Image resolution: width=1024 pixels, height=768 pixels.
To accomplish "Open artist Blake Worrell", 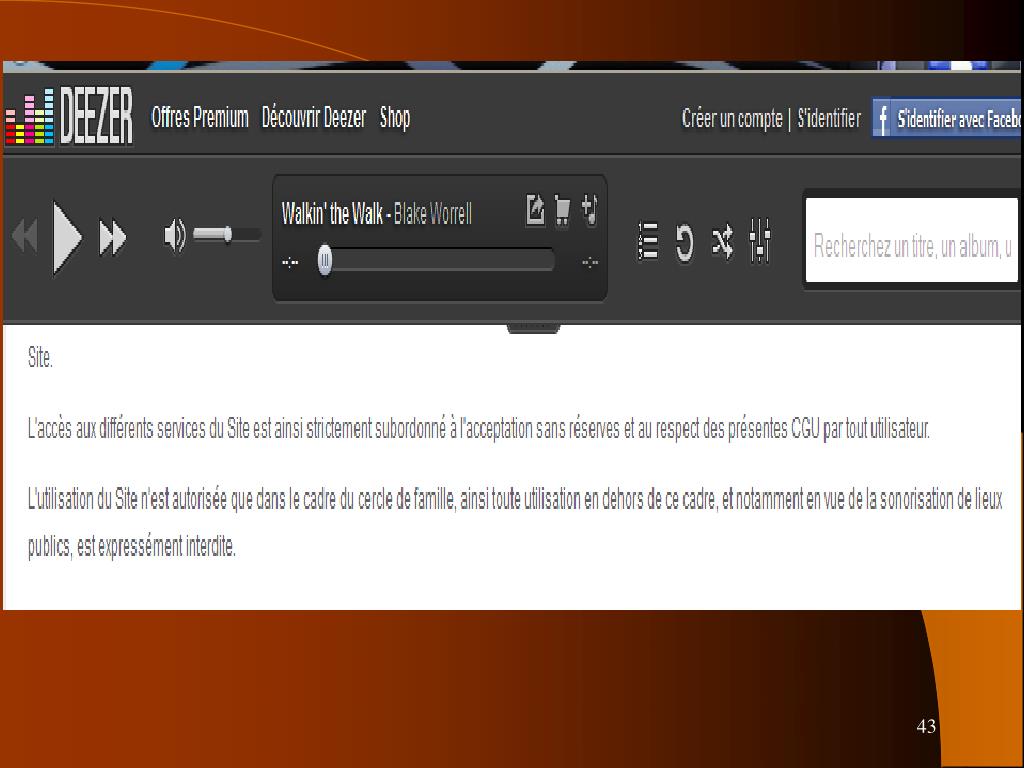I will pos(432,214).
